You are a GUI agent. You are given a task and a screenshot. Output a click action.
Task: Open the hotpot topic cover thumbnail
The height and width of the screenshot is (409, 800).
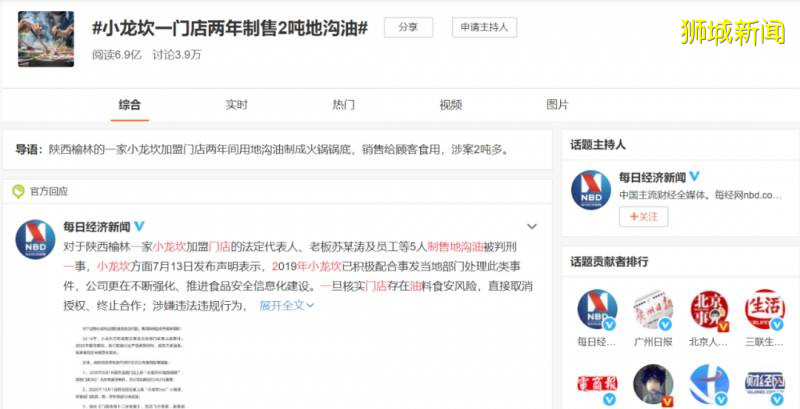coord(46,39)
